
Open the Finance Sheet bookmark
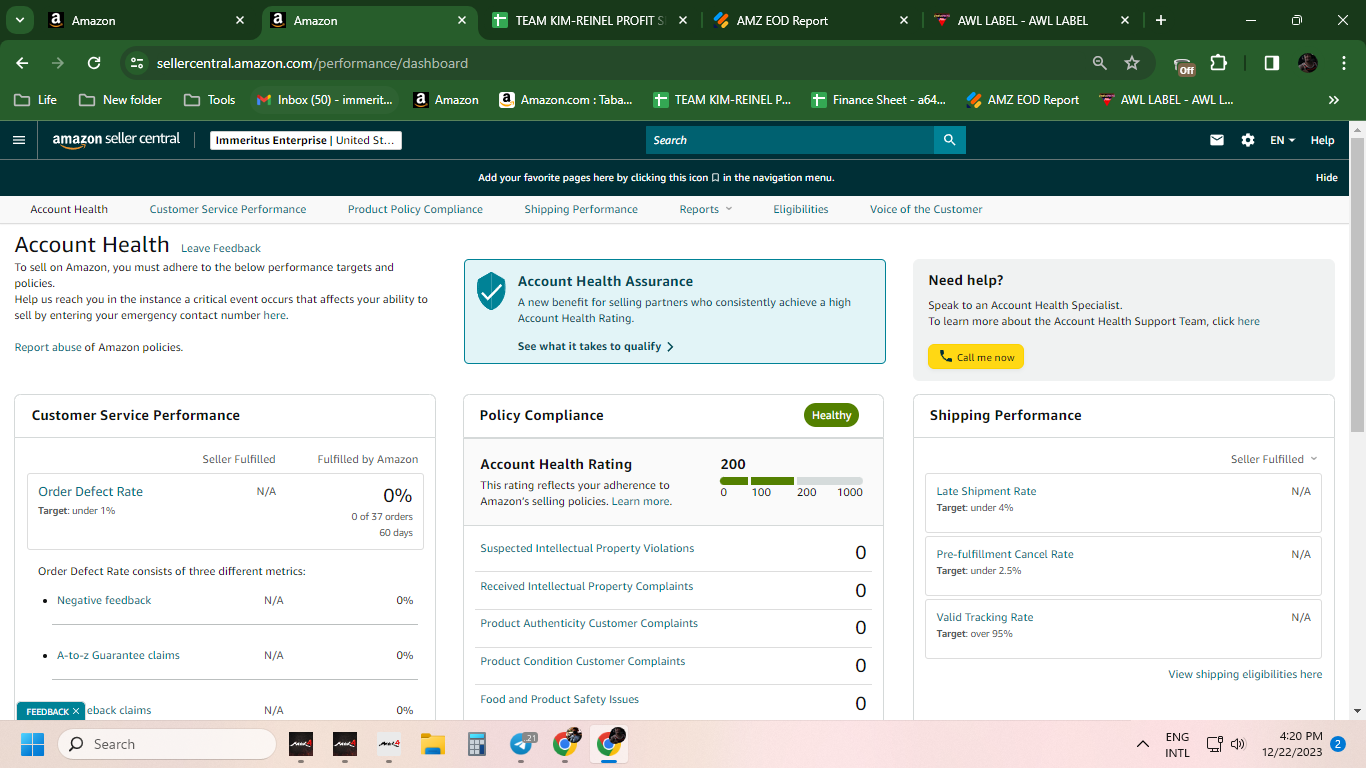(x=879, y=100)
